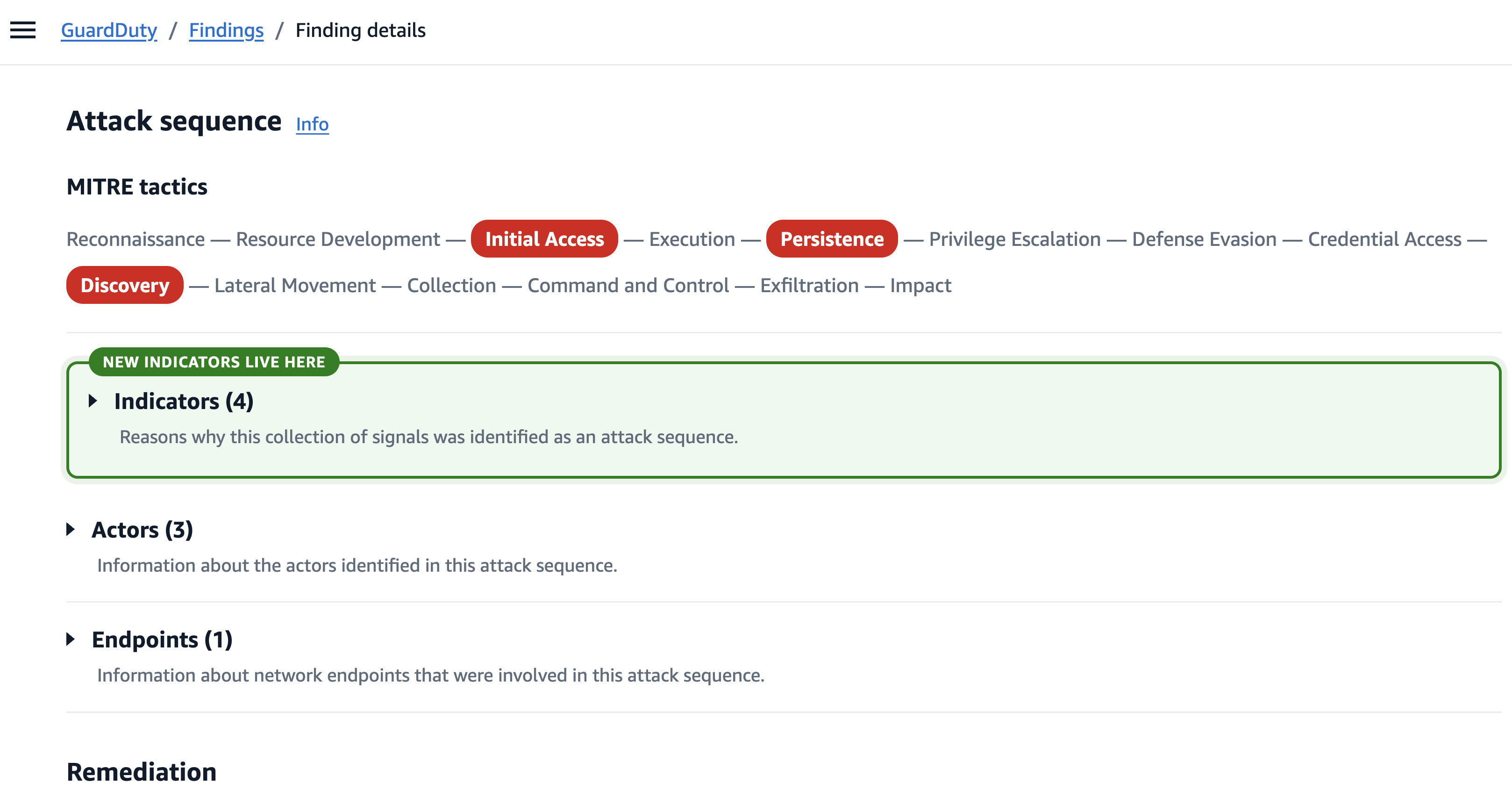The image size is (1512, 790).
Task: Click the NEW INDICATORS LIVE HERE label
Action: (214, 362)
